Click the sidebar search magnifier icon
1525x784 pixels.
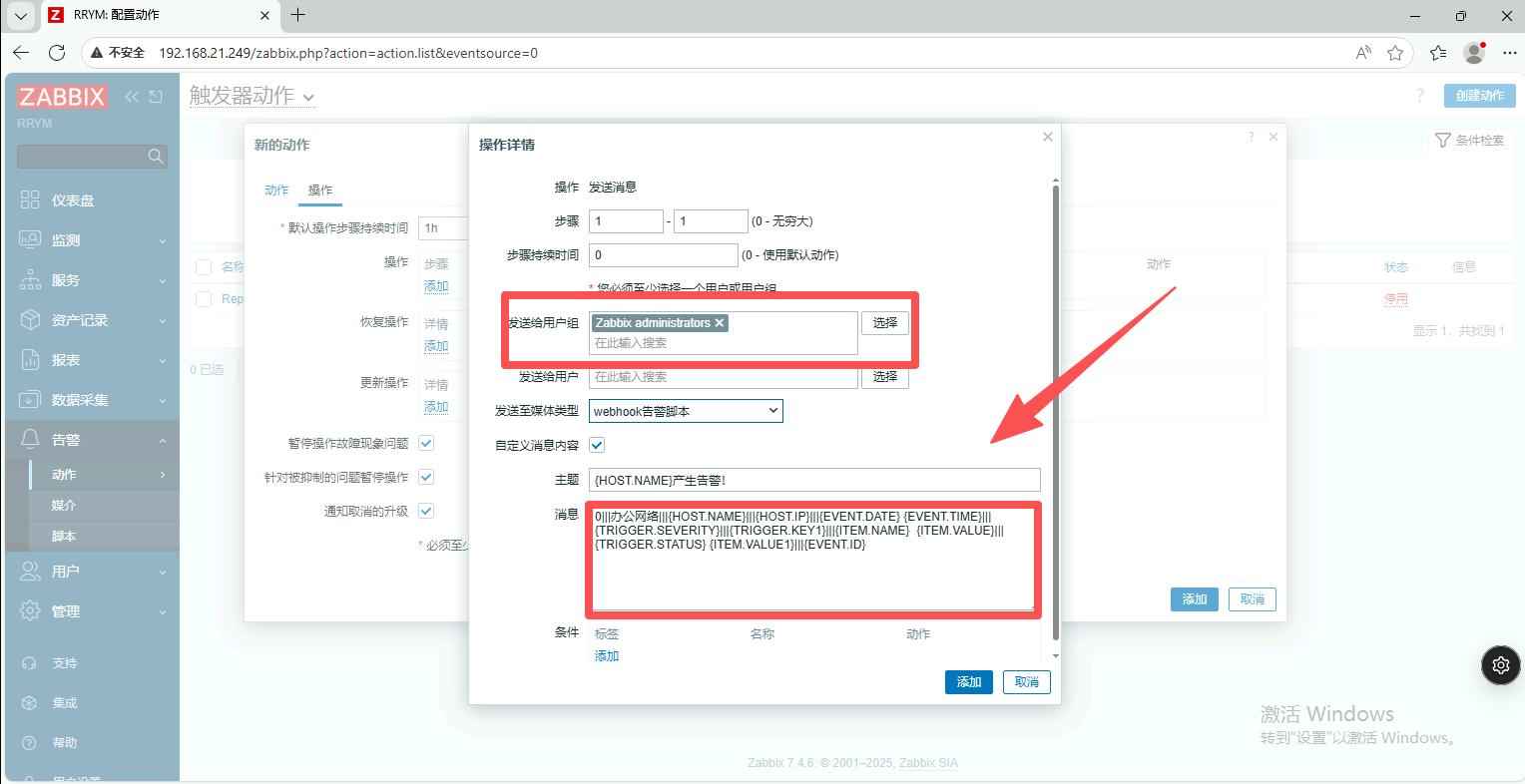point(155,157)
